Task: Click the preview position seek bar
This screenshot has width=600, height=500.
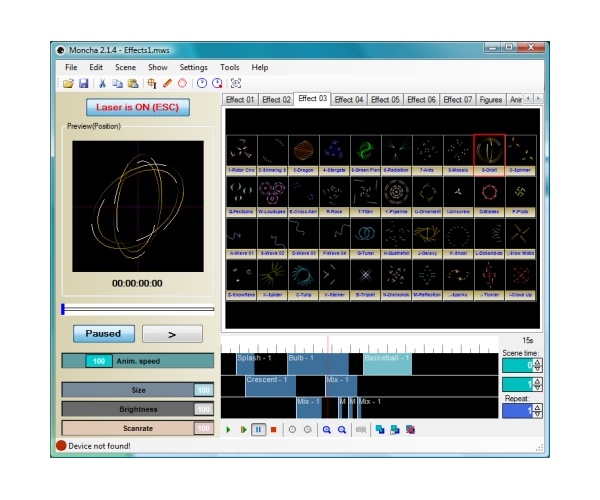Action: tap(138, 309)
